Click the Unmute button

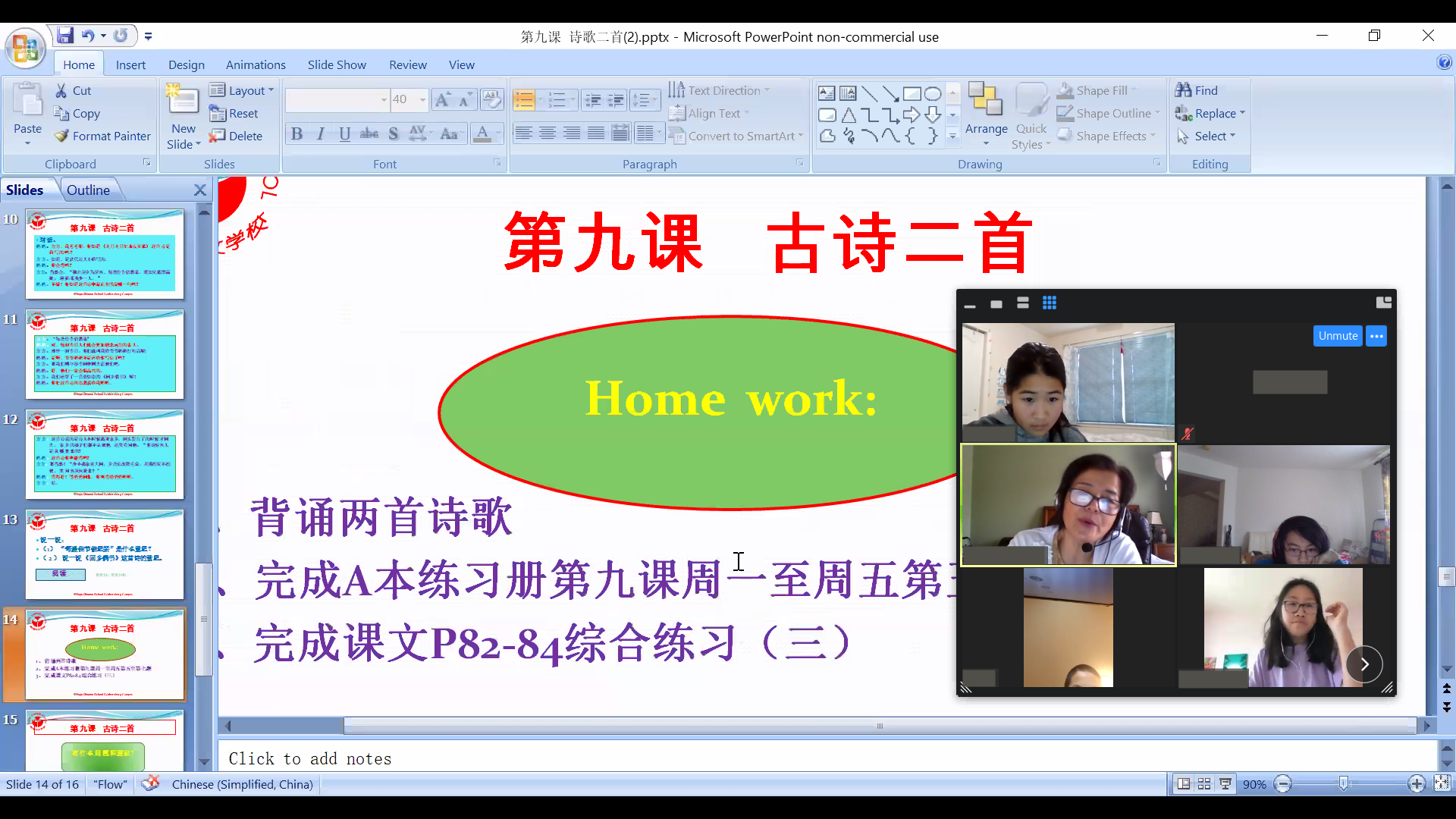pyautogui.click(x=1338, y=336)
